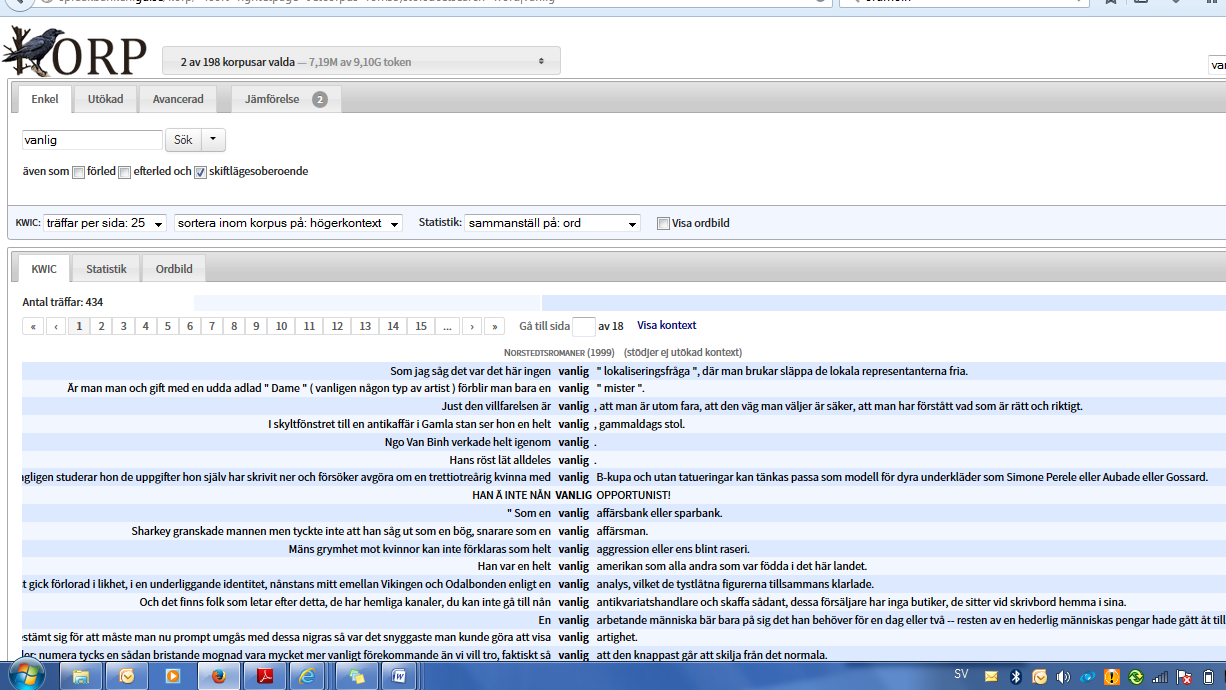Click the speaker volume tray icon
This screenshot has height=690, width=1226.
pos(1063,677)
